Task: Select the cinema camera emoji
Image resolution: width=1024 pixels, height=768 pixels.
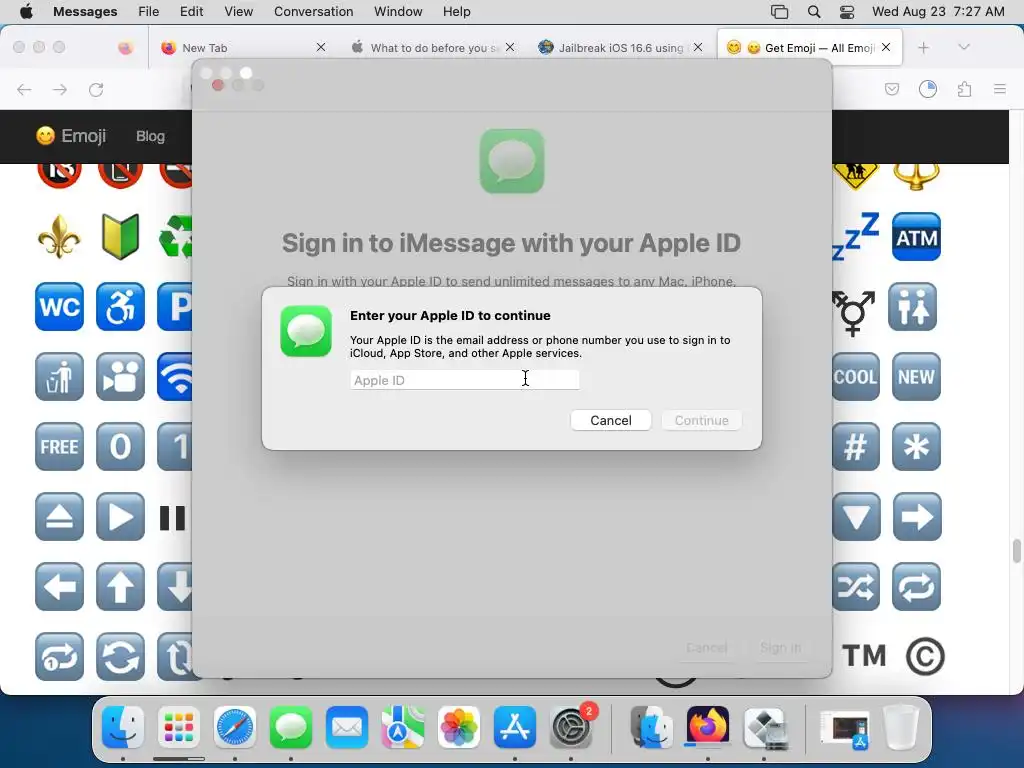Action: tap(120, 377)
